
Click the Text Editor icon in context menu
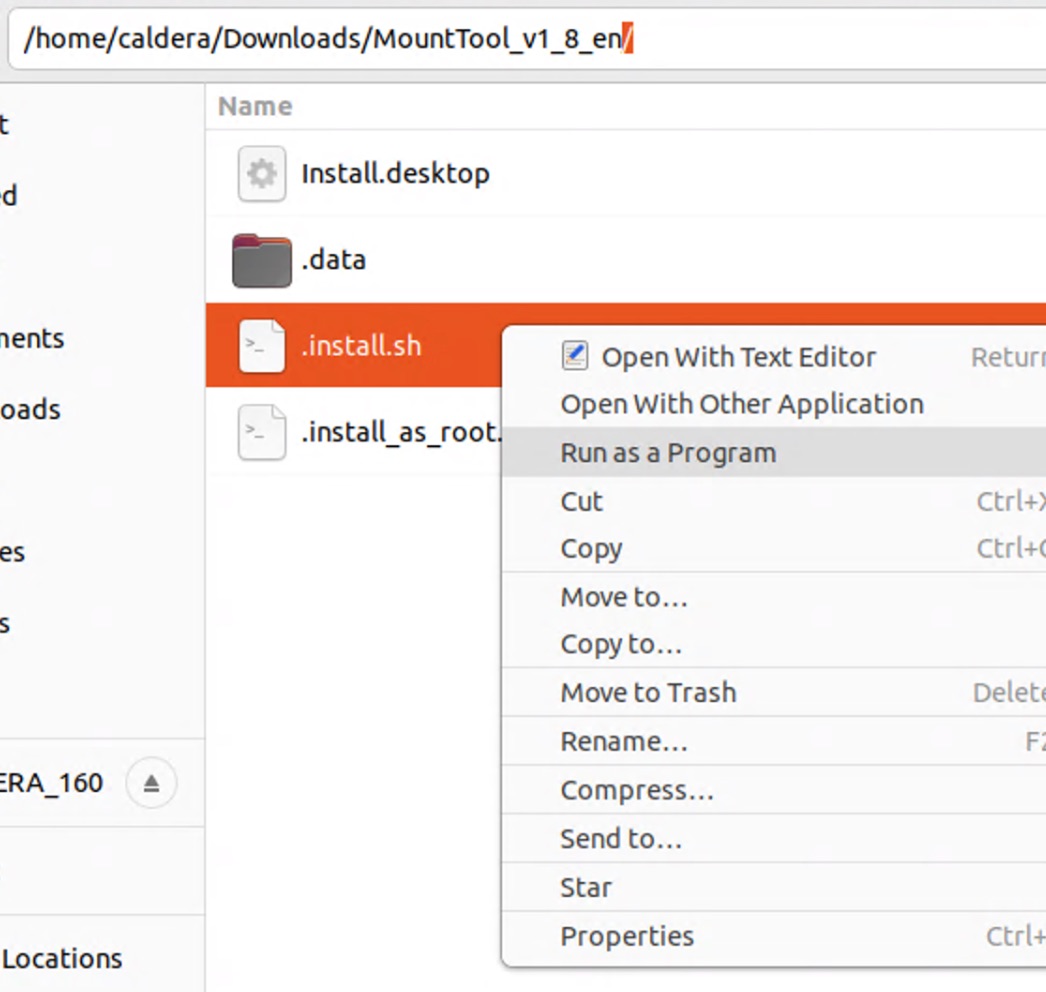click(x=575, y=356)
